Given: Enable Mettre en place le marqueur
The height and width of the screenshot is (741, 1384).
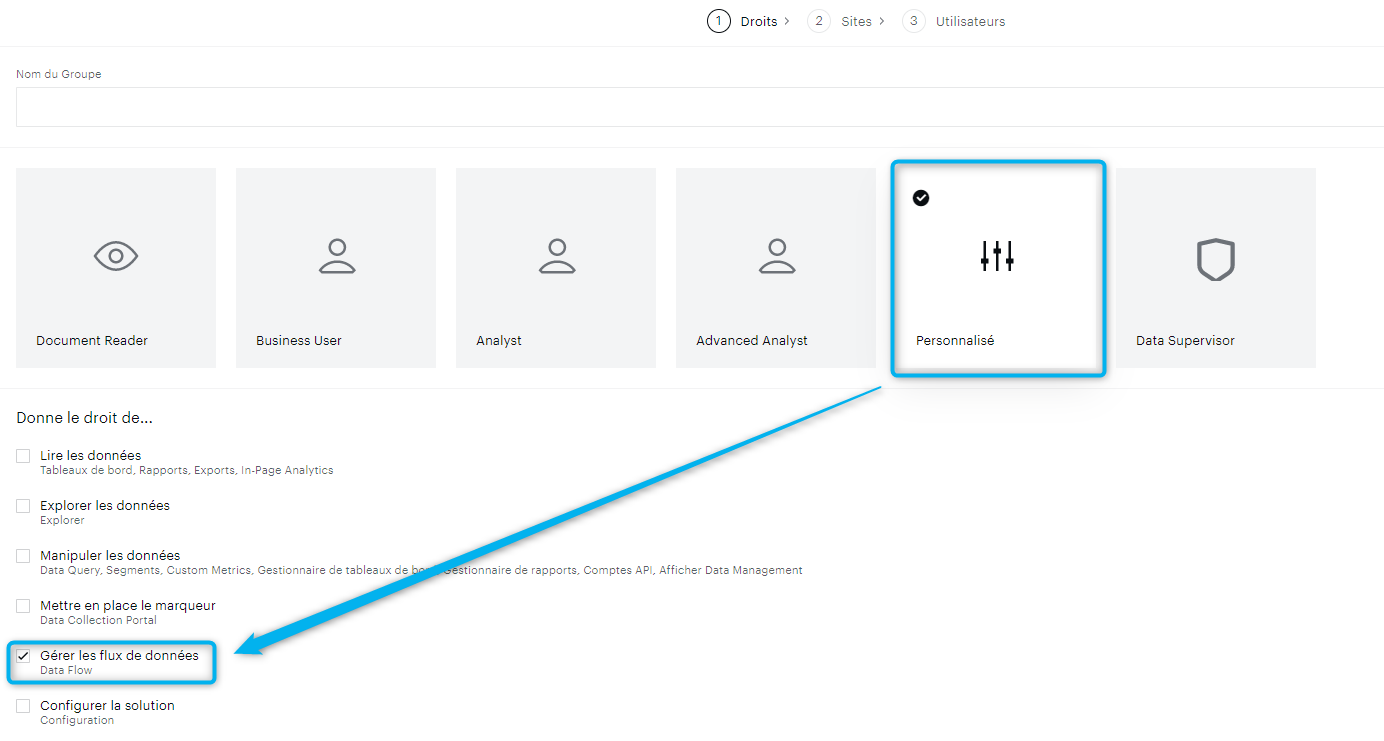Looking at the screenshot, I should pyautogui.click(x=23, y=606).
